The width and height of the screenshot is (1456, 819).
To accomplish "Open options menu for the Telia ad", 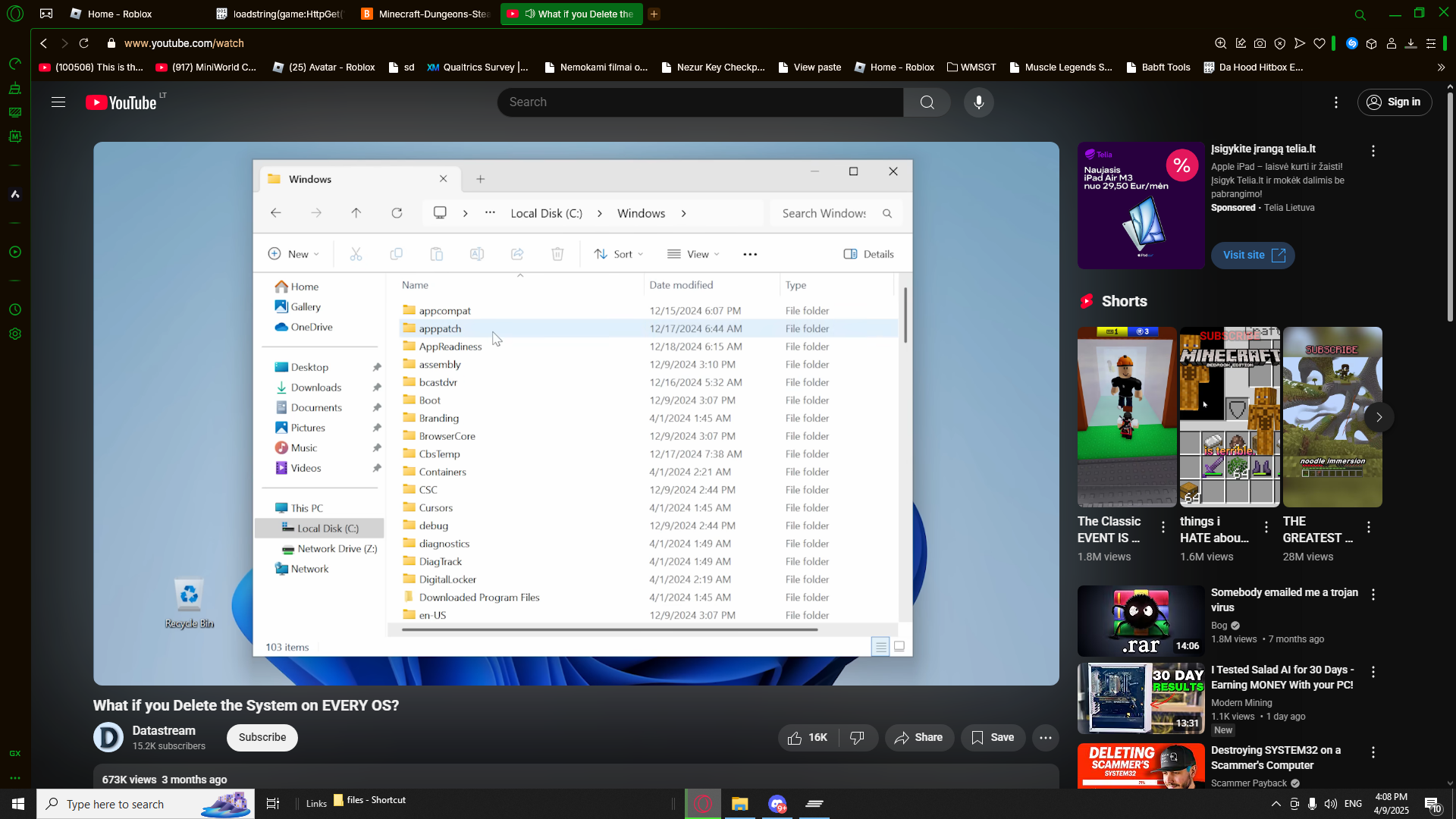I will [x=1373, y=151].
